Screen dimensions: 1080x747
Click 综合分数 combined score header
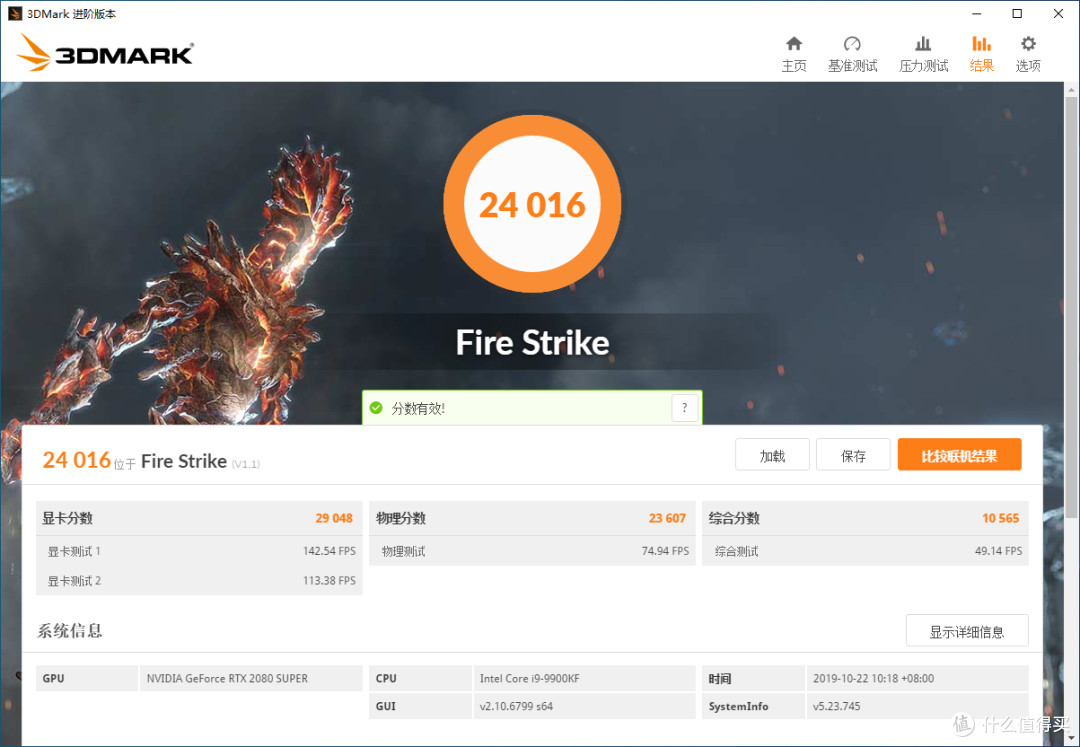pos(734,518)
